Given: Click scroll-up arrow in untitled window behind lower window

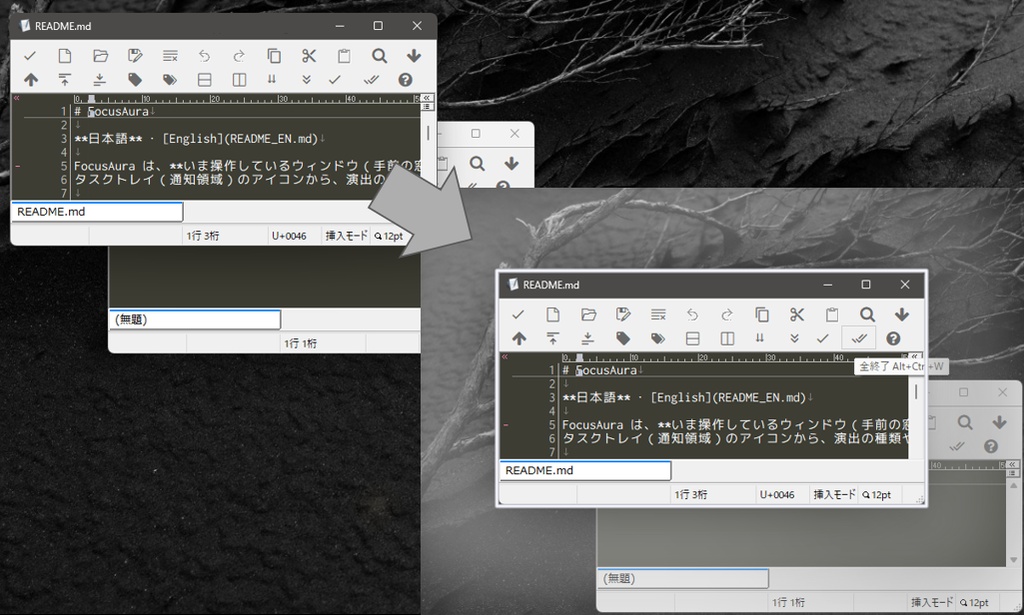Looking at the screenshot, I should pos(1013,486).
